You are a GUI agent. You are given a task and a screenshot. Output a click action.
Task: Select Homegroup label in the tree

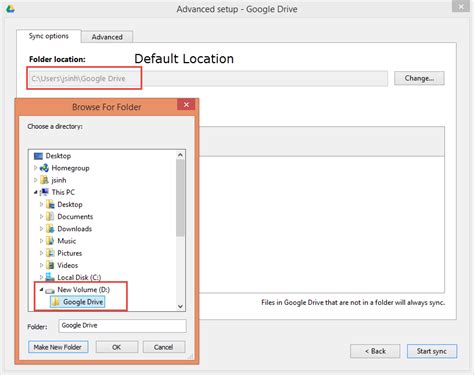pyautogui.click(x=70, y=168)
